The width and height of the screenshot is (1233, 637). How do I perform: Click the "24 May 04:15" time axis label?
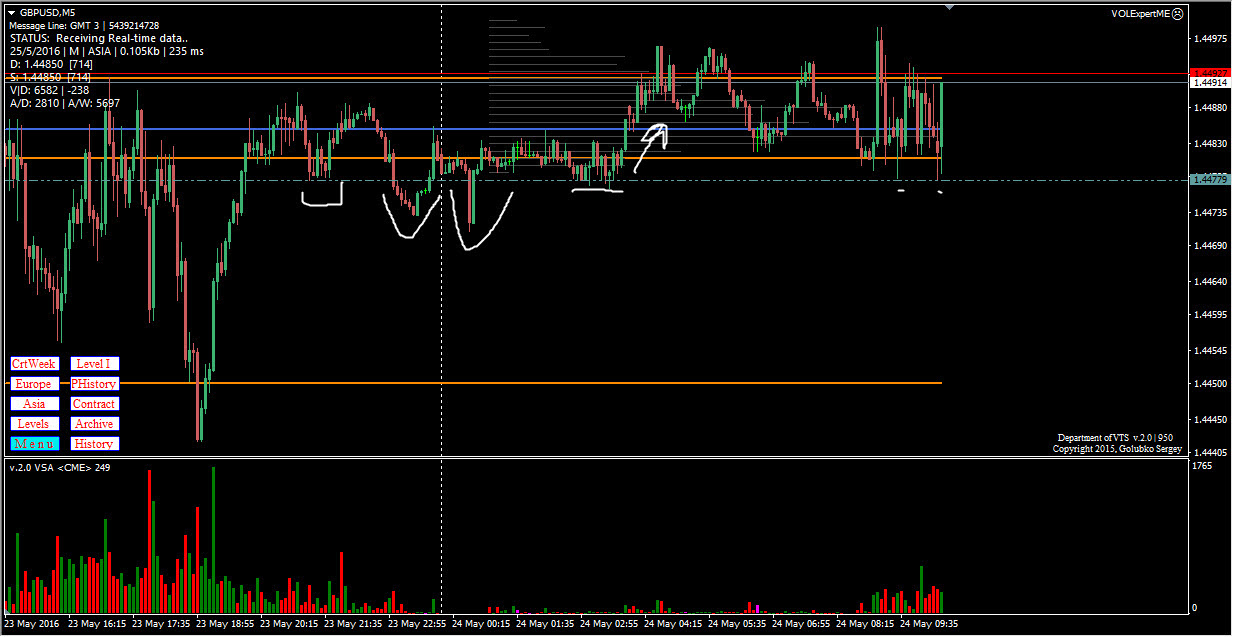point(673,624)
